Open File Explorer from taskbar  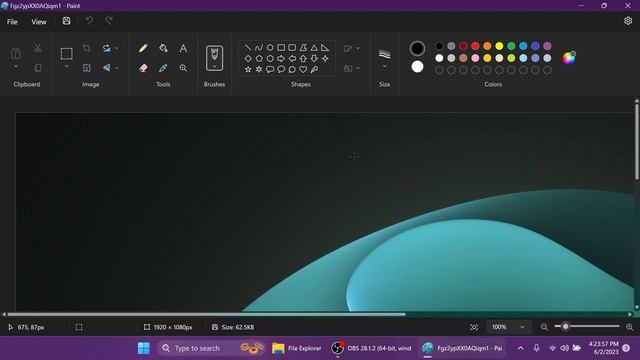coord(297,348)
